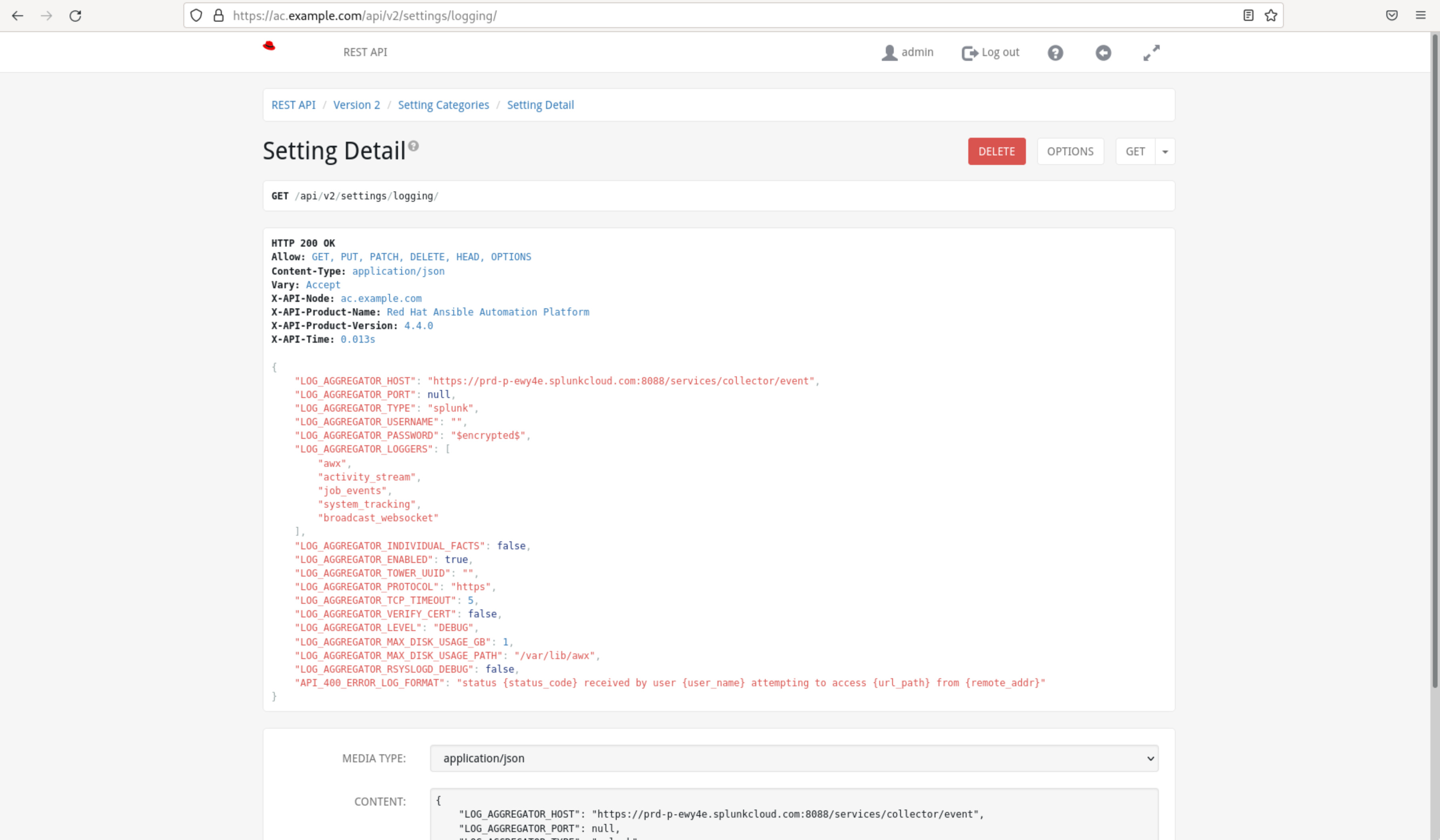The width and height of the screenshot is (1440, 840).
Task: Click the "DEBUG" log level value
Action: 454,627
